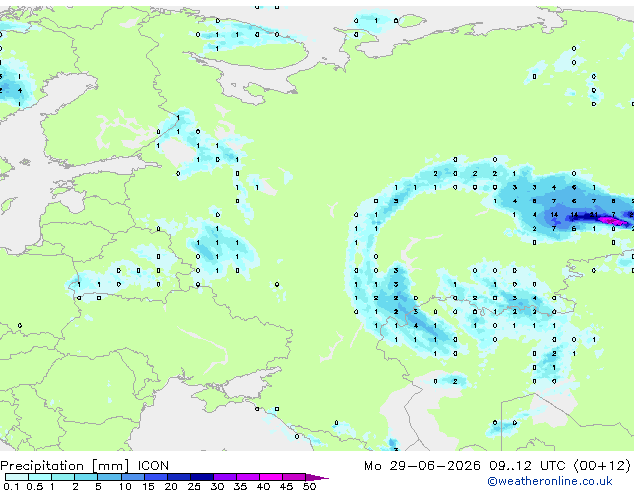Select the legend swatch between 25 and 30
This screenshot has height=490, width=634.
(202, 477)
